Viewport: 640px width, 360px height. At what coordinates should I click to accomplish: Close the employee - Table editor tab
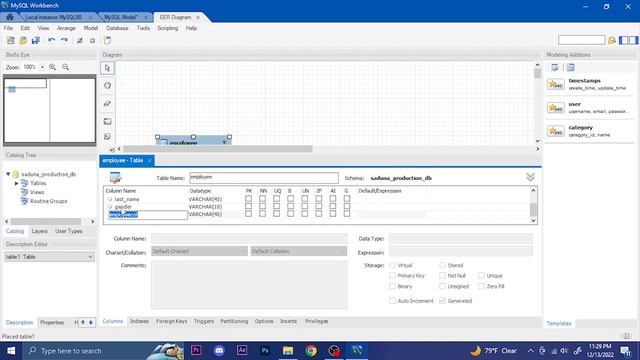(149, 160)
